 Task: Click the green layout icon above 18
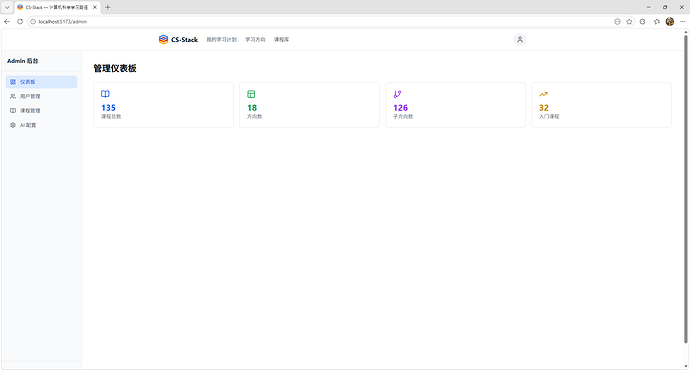251,94
